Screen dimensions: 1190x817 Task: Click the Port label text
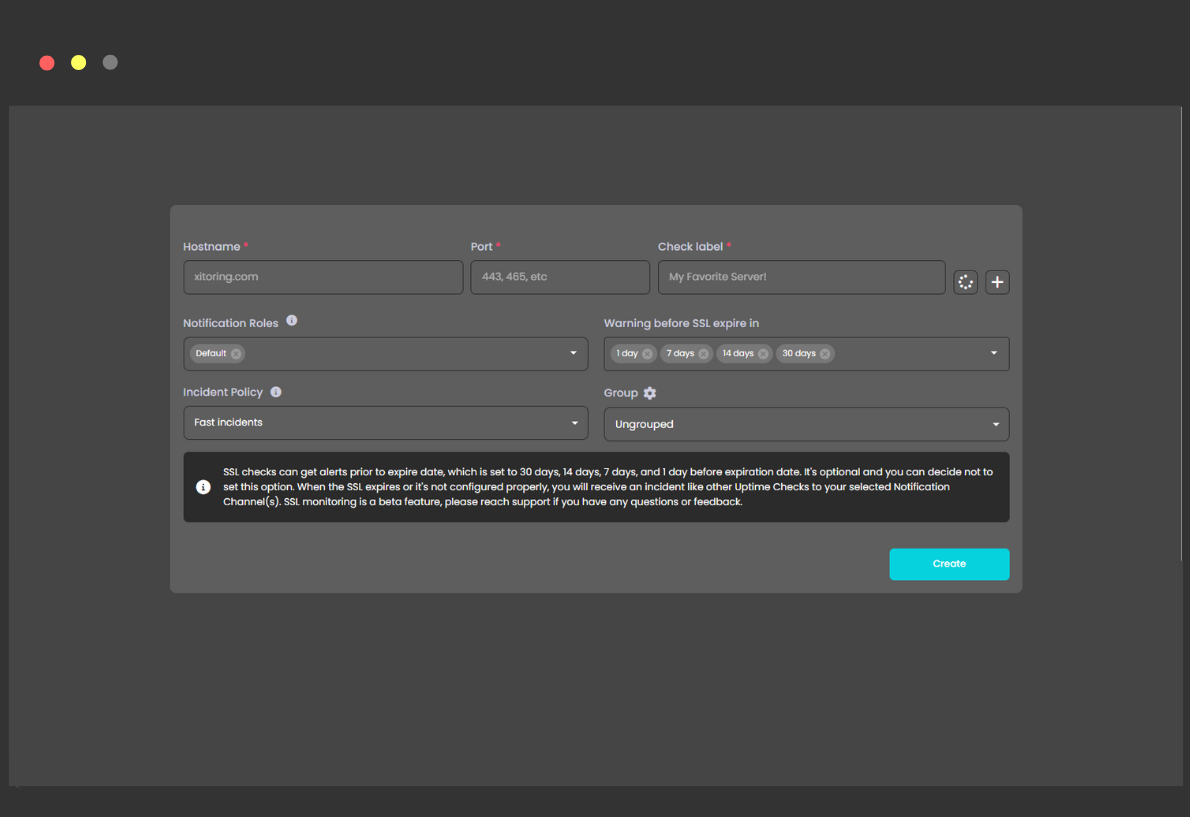tap(481, 247)
